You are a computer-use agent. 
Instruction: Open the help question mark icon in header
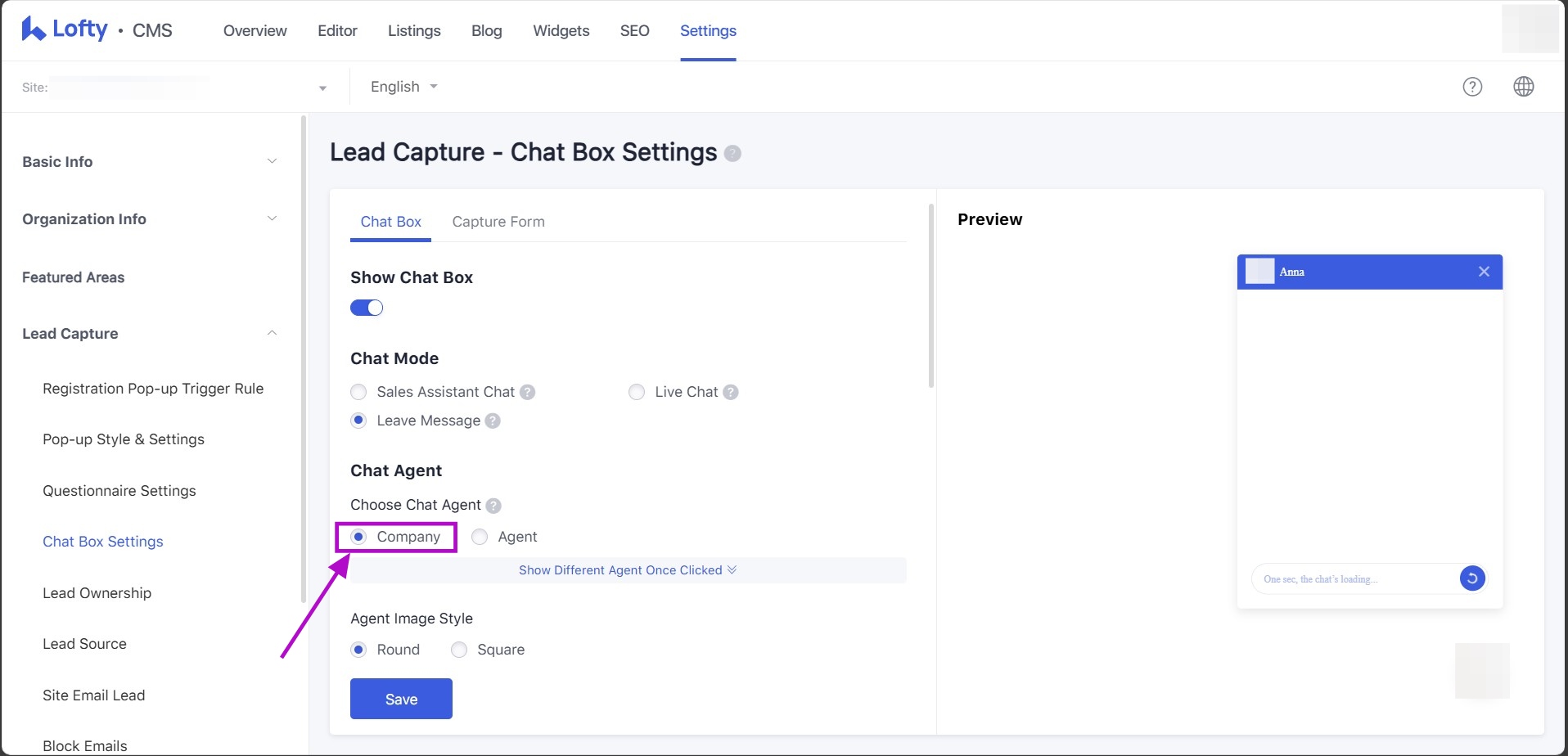[1472, 87]
